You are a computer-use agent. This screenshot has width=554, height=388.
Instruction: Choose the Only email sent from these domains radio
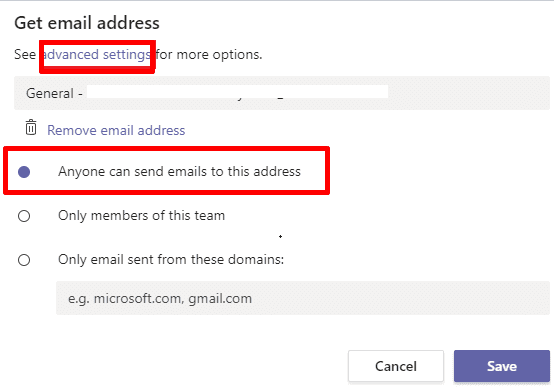(24, 260)
